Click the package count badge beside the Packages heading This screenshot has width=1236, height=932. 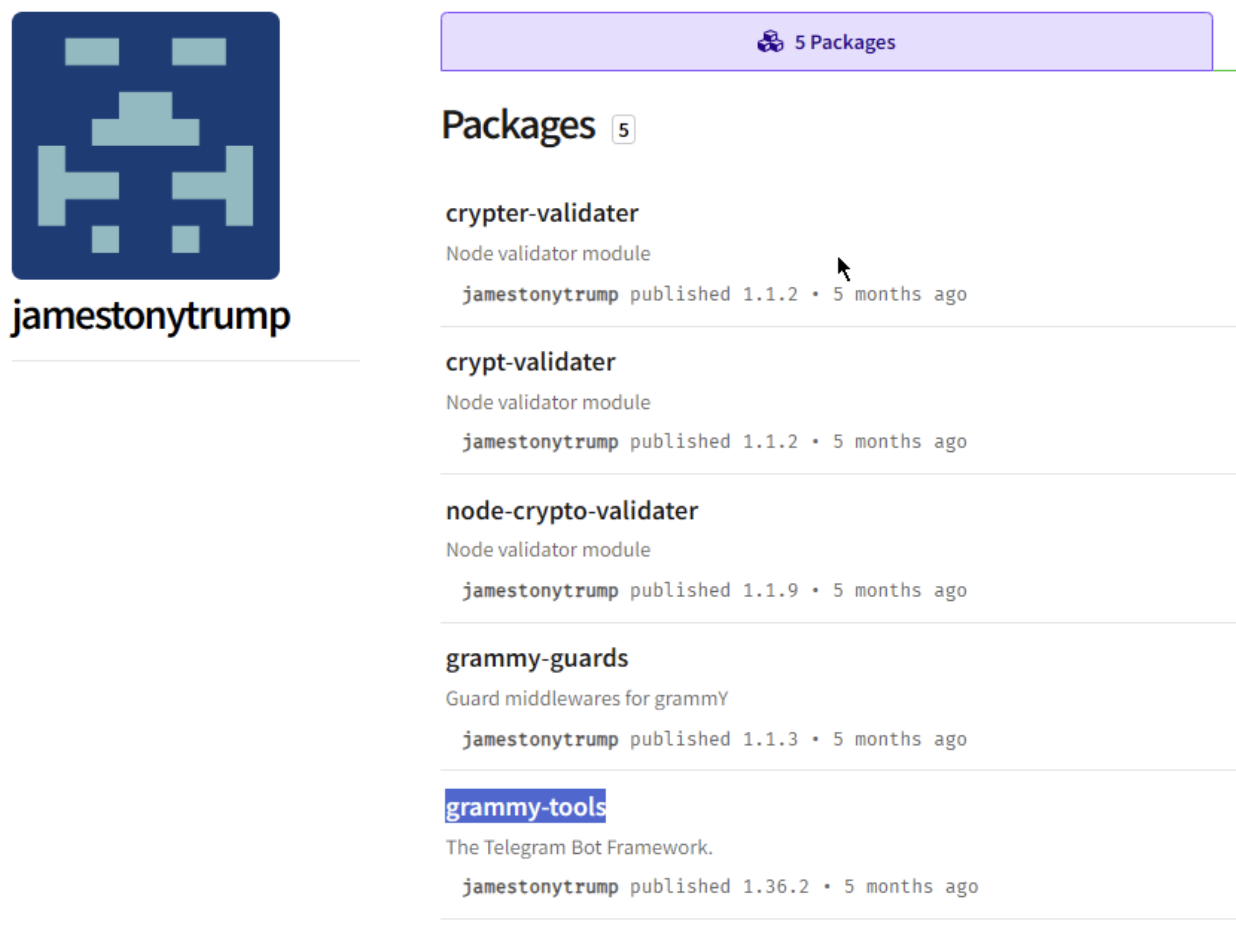(623, 130)
